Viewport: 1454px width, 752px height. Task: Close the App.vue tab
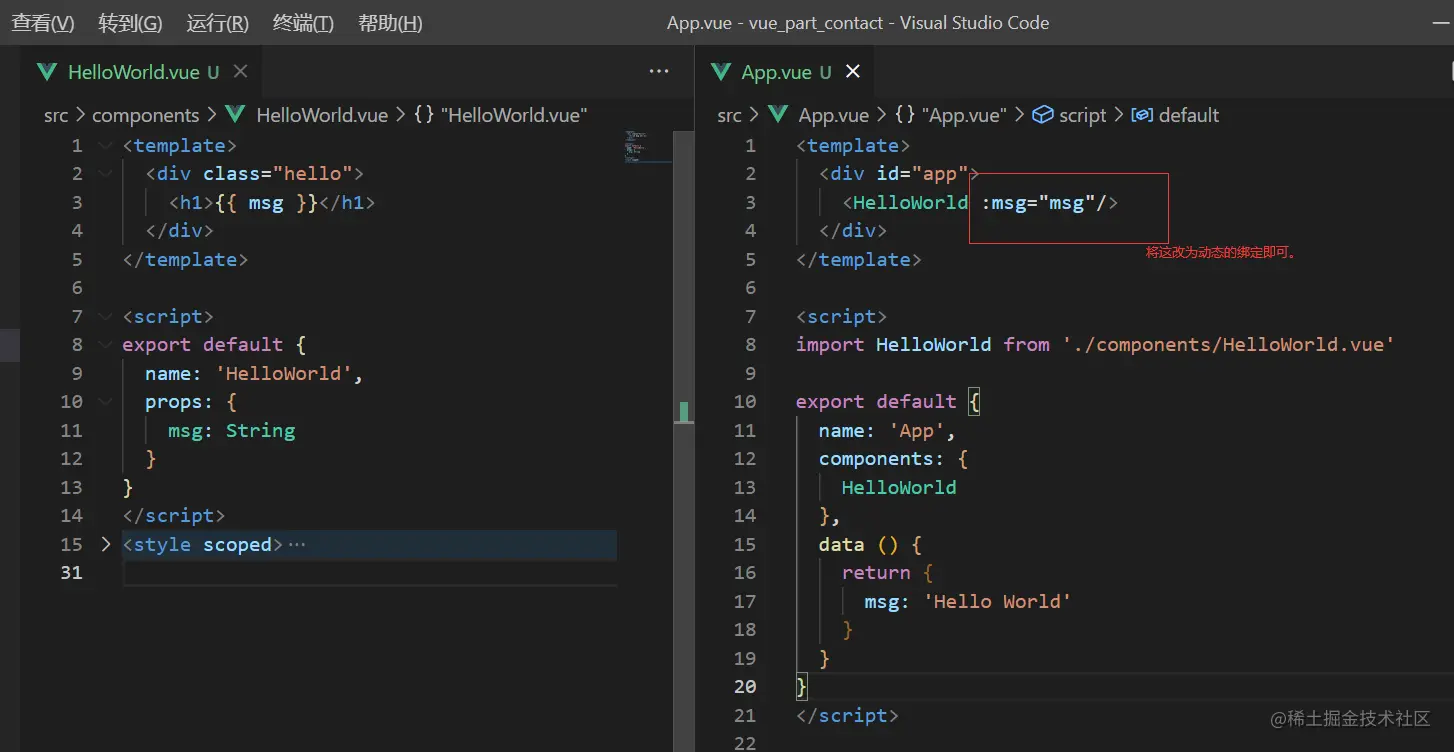coord(852,72)
